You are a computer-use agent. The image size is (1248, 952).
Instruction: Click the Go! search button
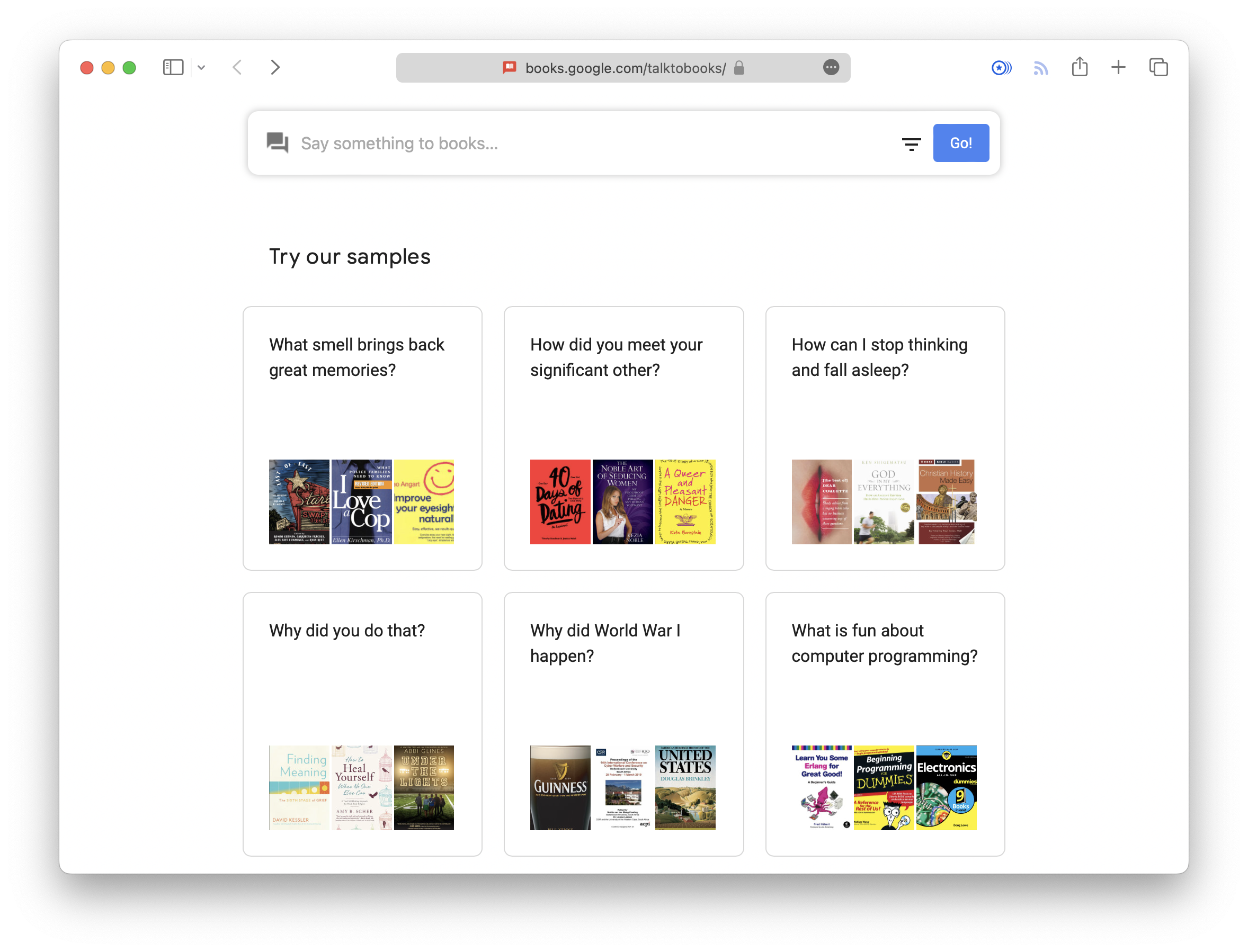coord(961,143)
